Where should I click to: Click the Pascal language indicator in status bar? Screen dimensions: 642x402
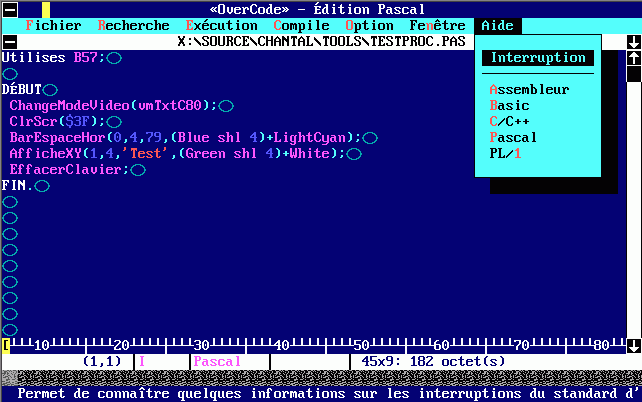tap(217, 361)
